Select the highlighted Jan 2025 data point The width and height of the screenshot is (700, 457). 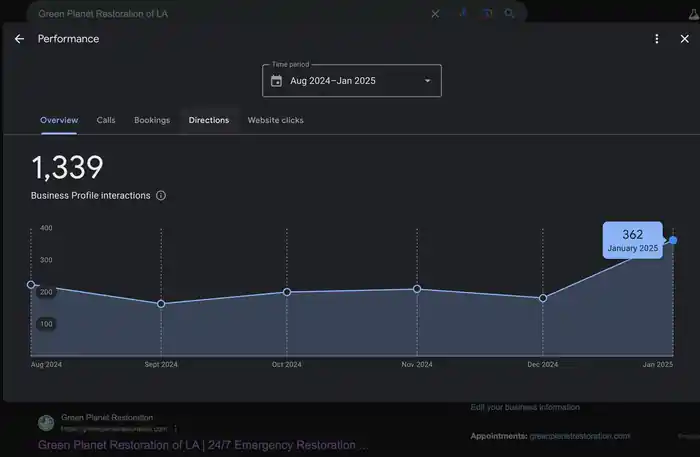click(673, 241)
